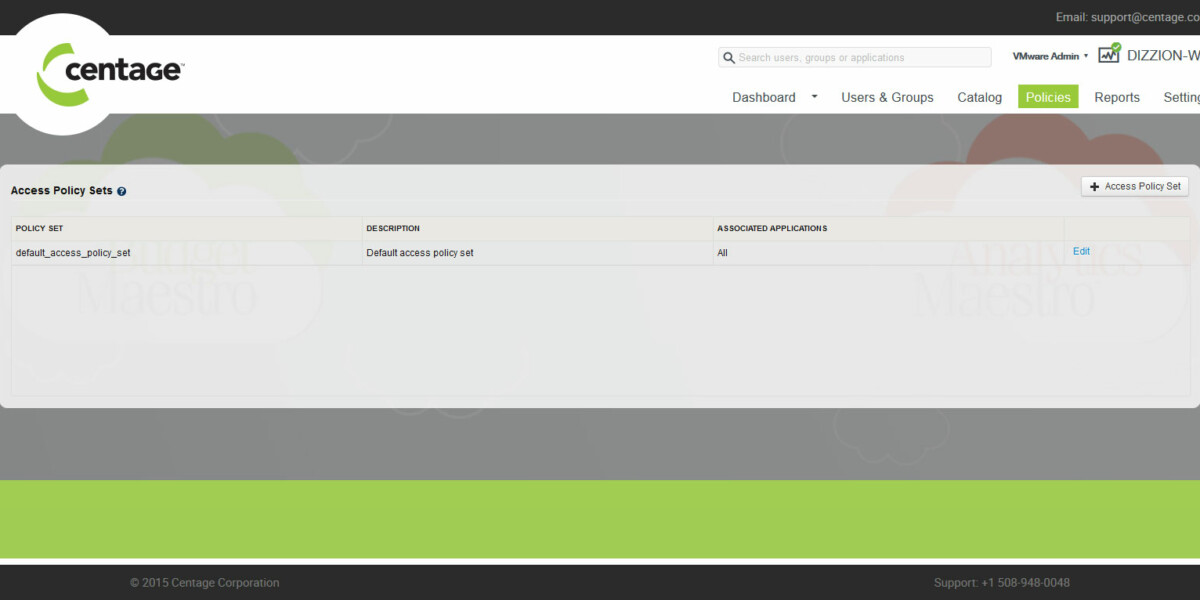1200x600 pixels.
Task: Open the Reports tab
Action: coord(1117,97)
